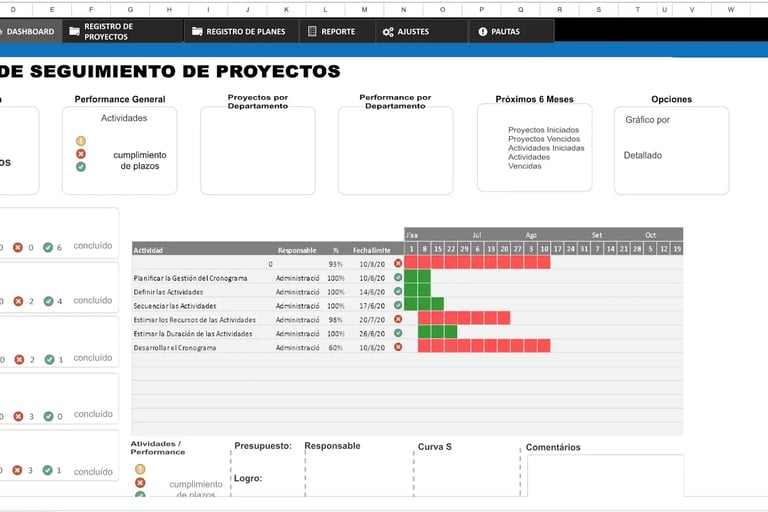Screen dimensions: 768x512
Task: Click red X icon under Atividades / Performance
Action: click(140, 483)
